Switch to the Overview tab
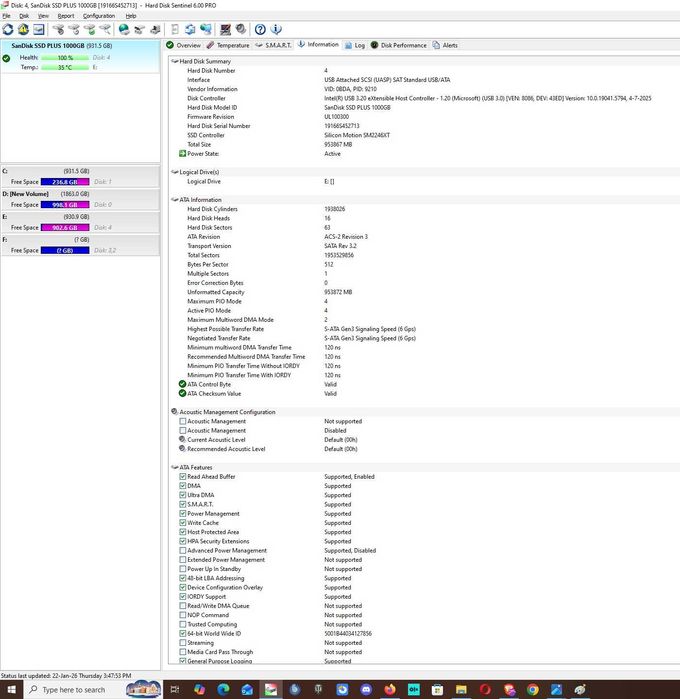The image size is (680, 699). tap(183, 45)
